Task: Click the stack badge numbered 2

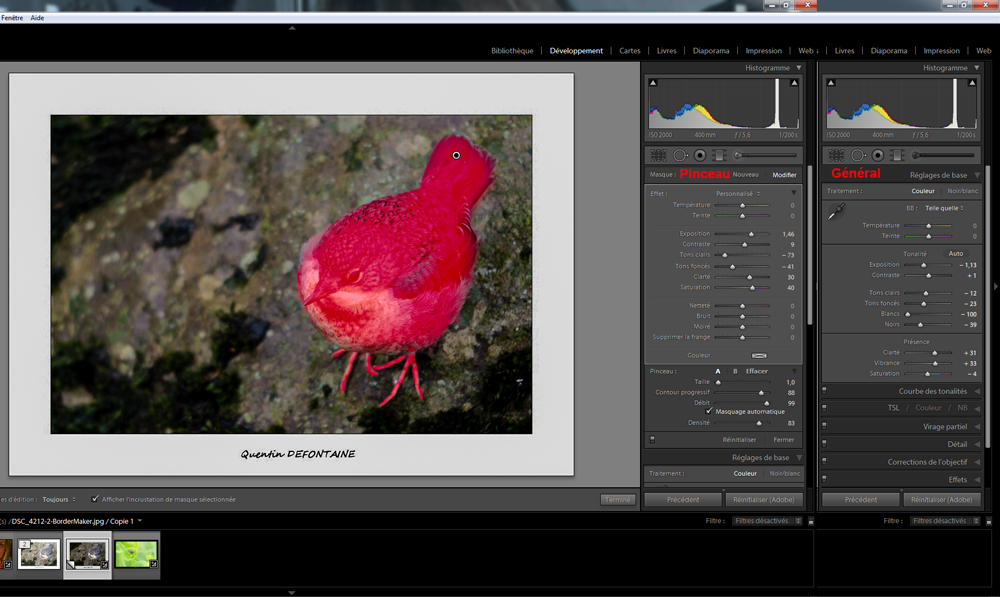Action: (24, 544)
